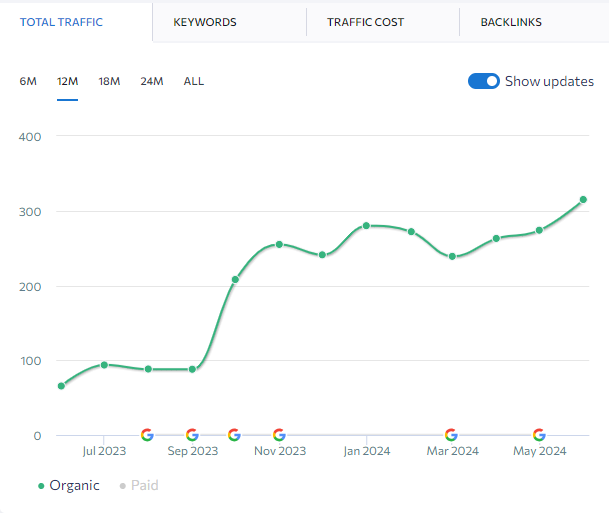Toggle the Show updates switch
Viewport: 609px width, 513px height.
[484, 82]
